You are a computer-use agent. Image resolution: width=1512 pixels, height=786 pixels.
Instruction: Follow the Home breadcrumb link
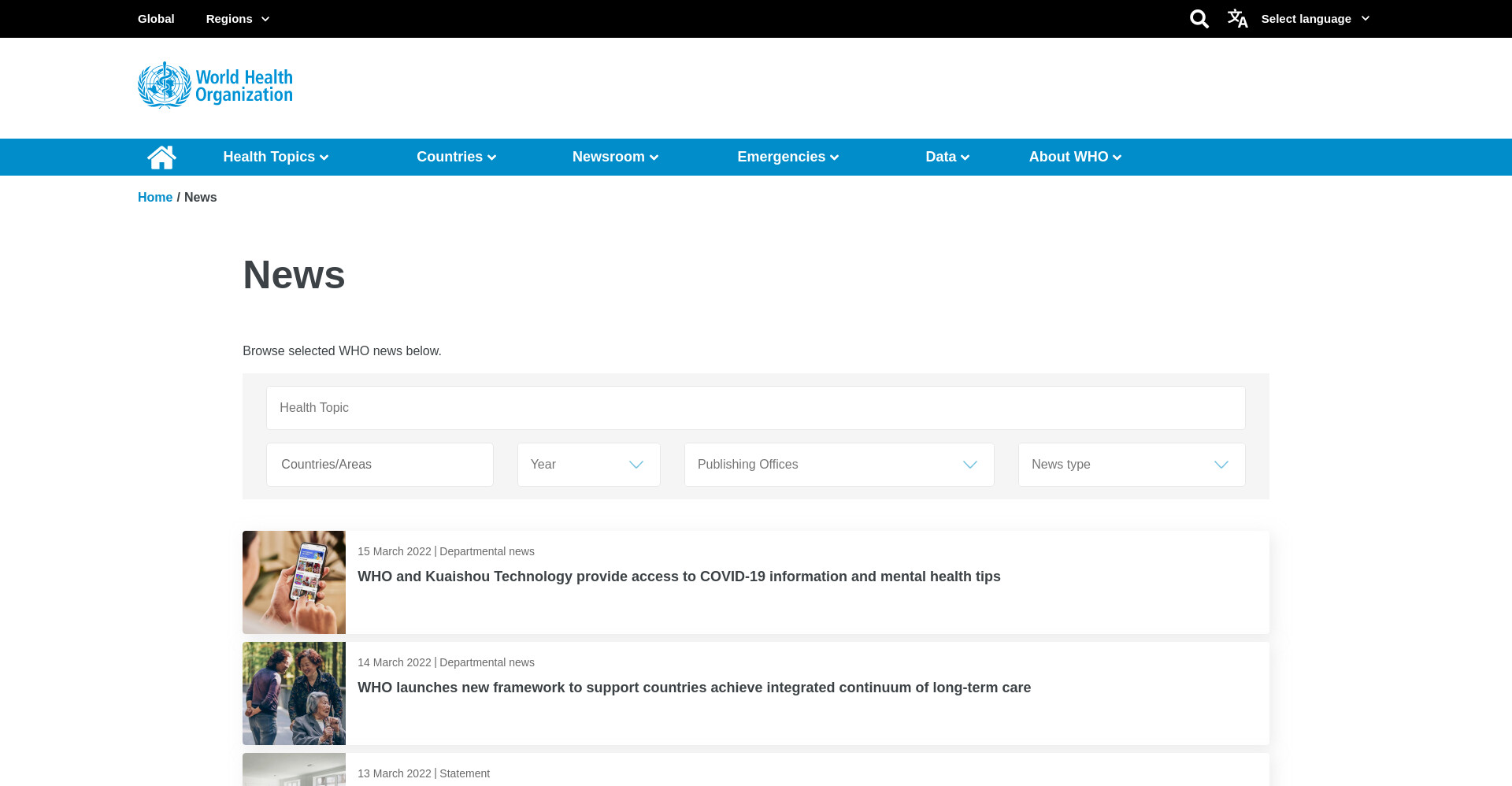pos(155,198)
